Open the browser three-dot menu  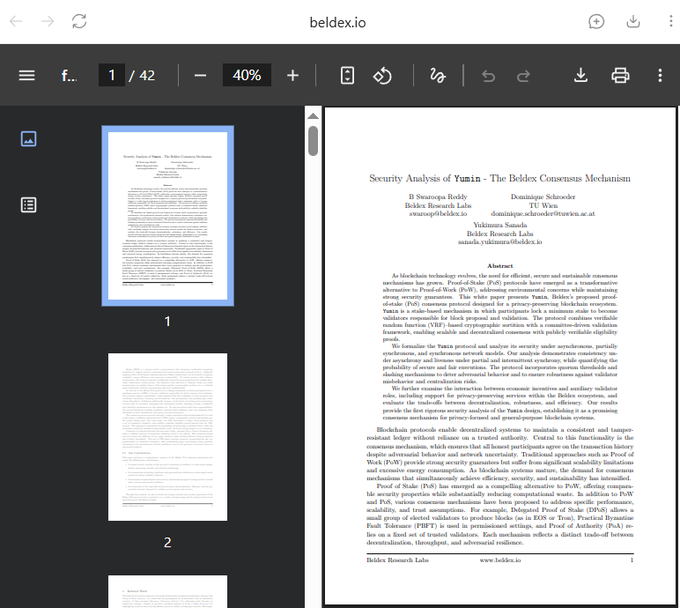click(671, 21)
